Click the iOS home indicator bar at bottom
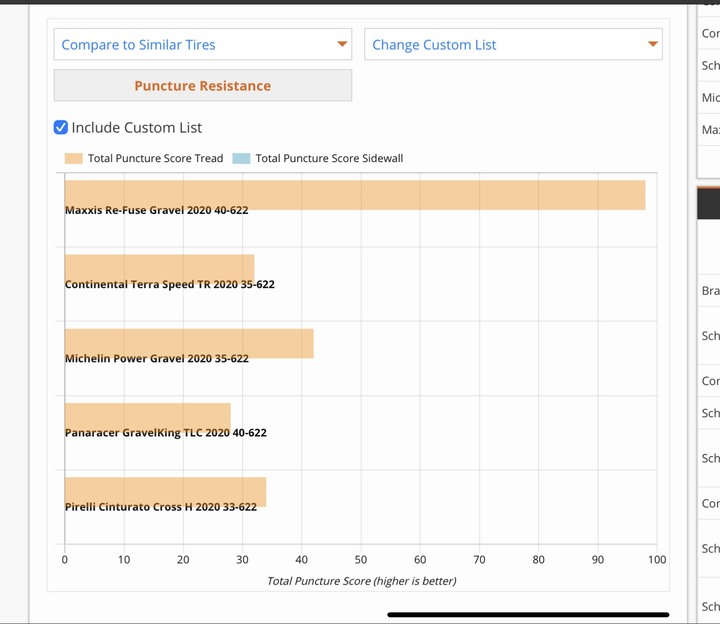Viewport: 720px width, 624px height. [528, 614]
